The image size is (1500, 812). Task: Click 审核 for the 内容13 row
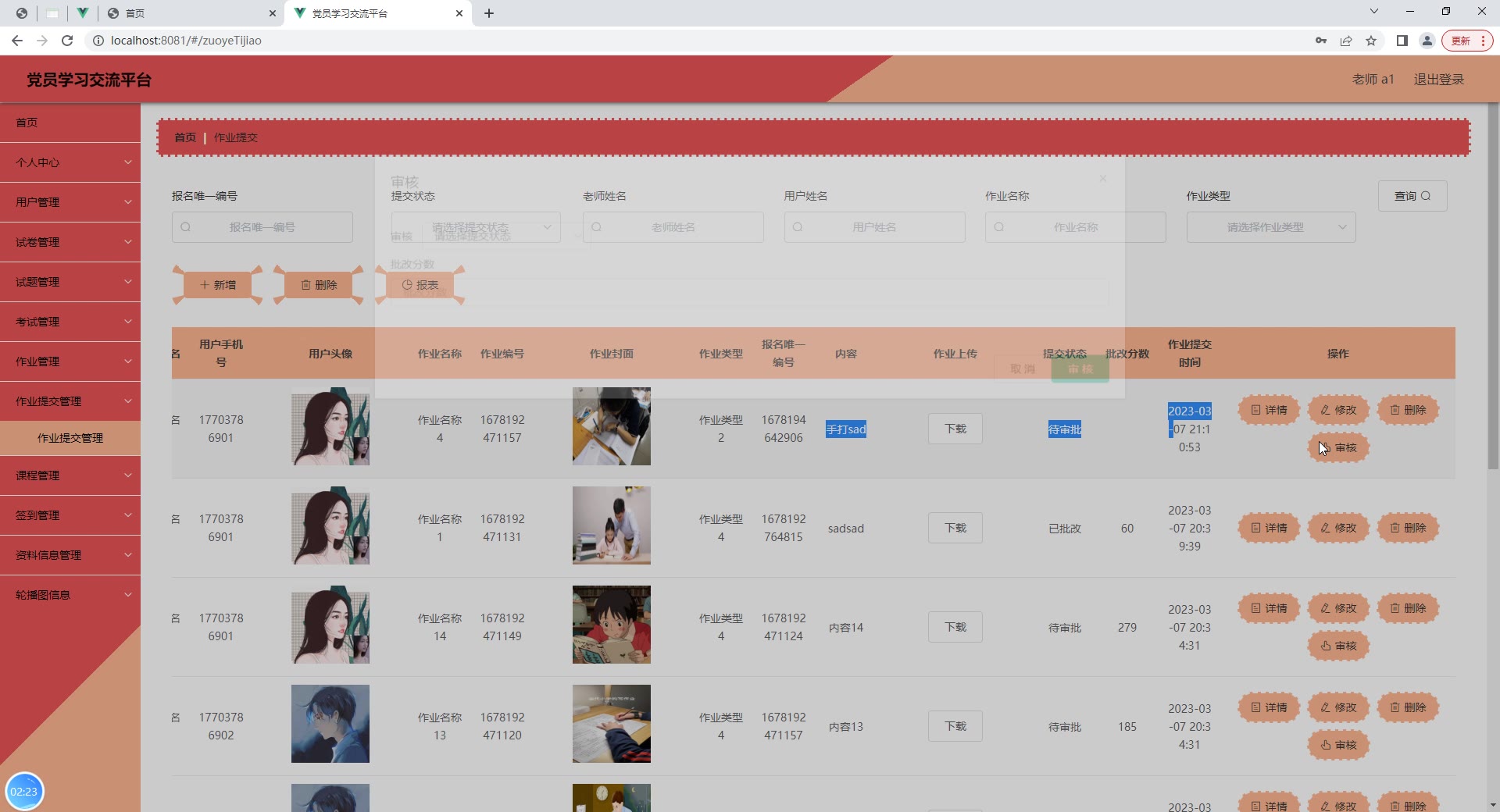1338,745
